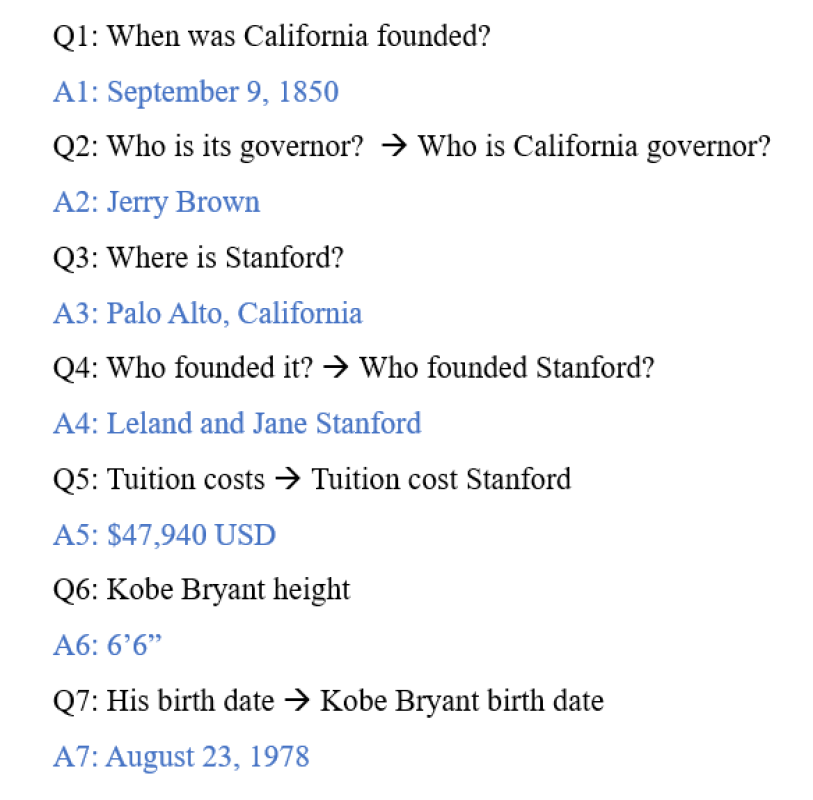
Task: Click the rewritten query 'Who is California governor?'
Action: coord(594,147)
